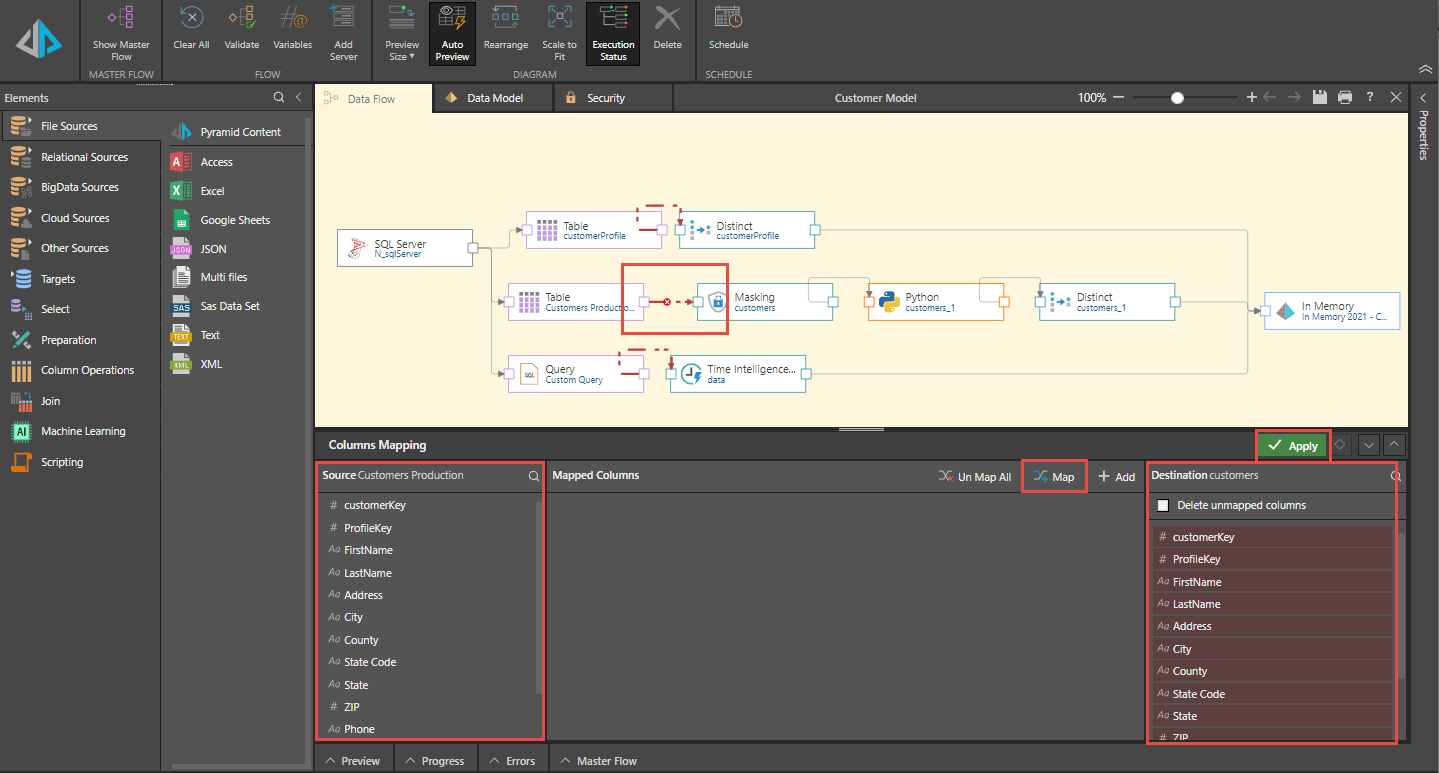Collapse the ribbon with the double chevron
This screenshot has width=1439, height=773.
pos(1425,69)
